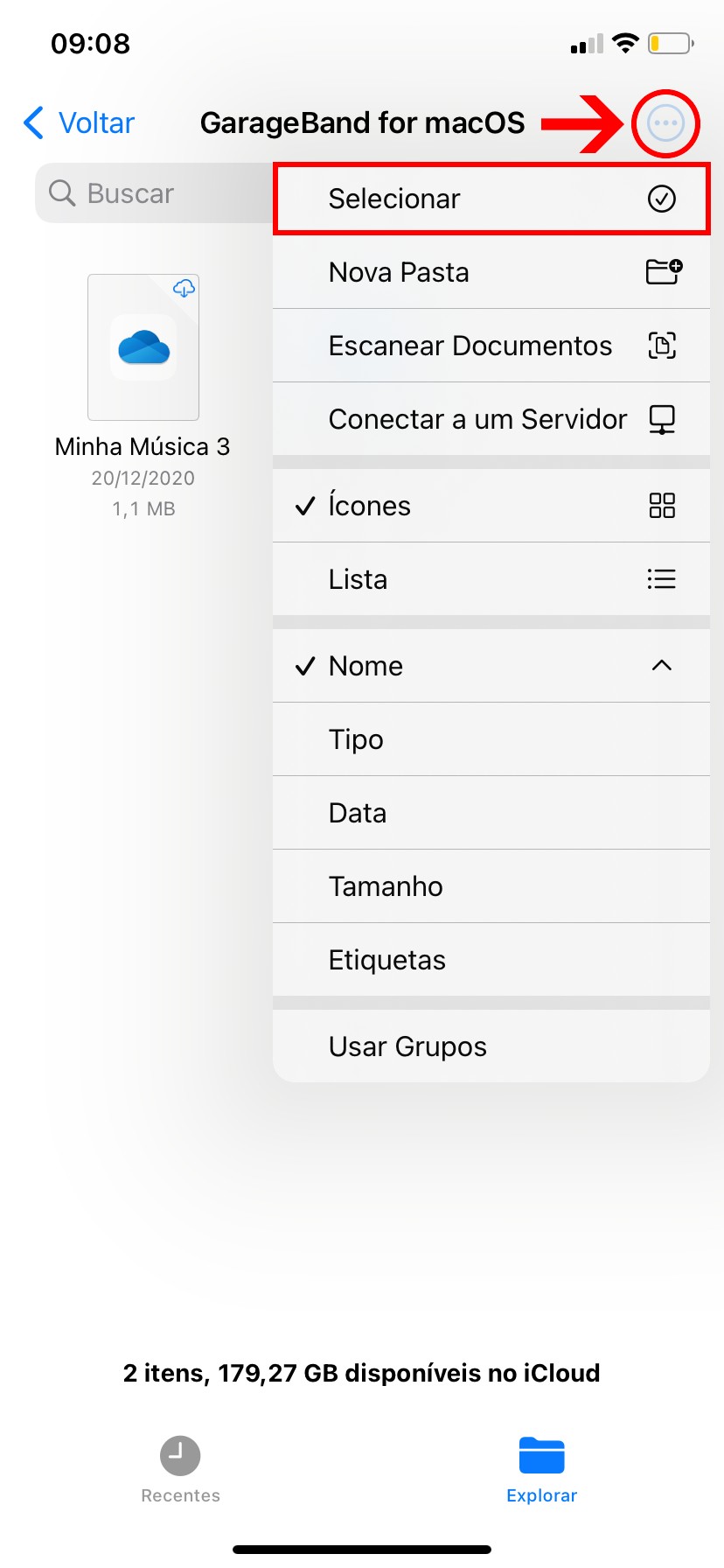Sort files by Tamanho
Image resolution: width=724 pixels, height=1568 pixels.
coord(386,886)
